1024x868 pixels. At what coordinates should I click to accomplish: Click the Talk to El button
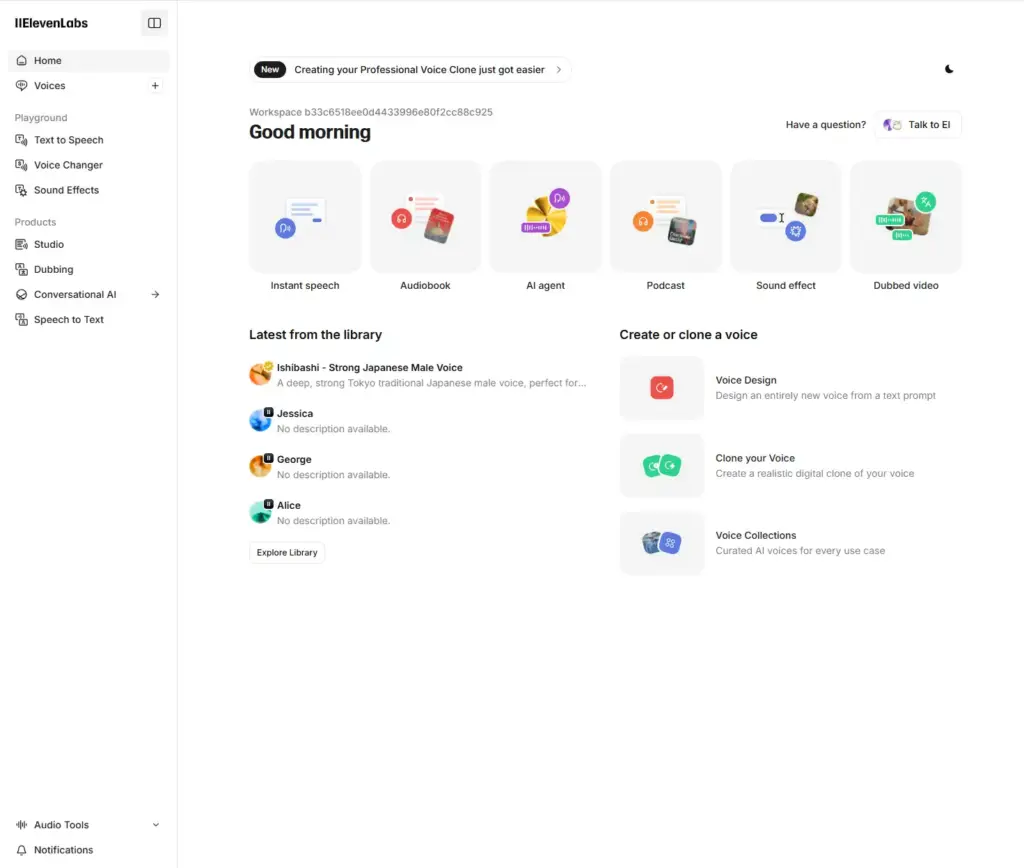tap(918, 125)
